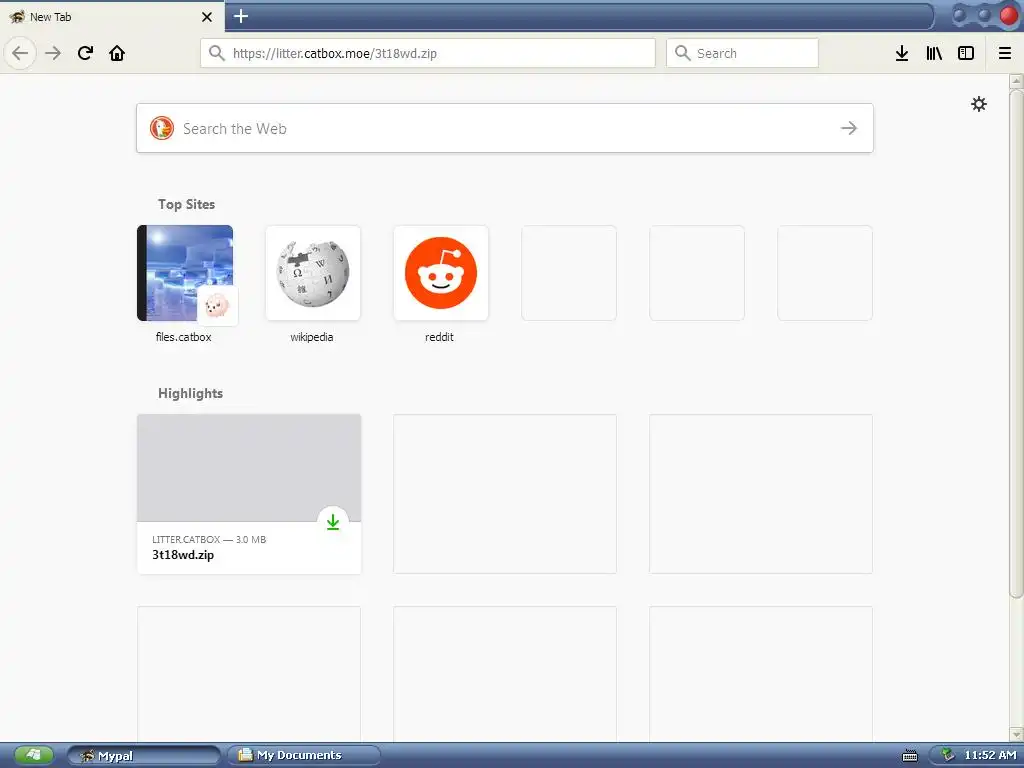Click the files.catbox label

click(184, 337)
